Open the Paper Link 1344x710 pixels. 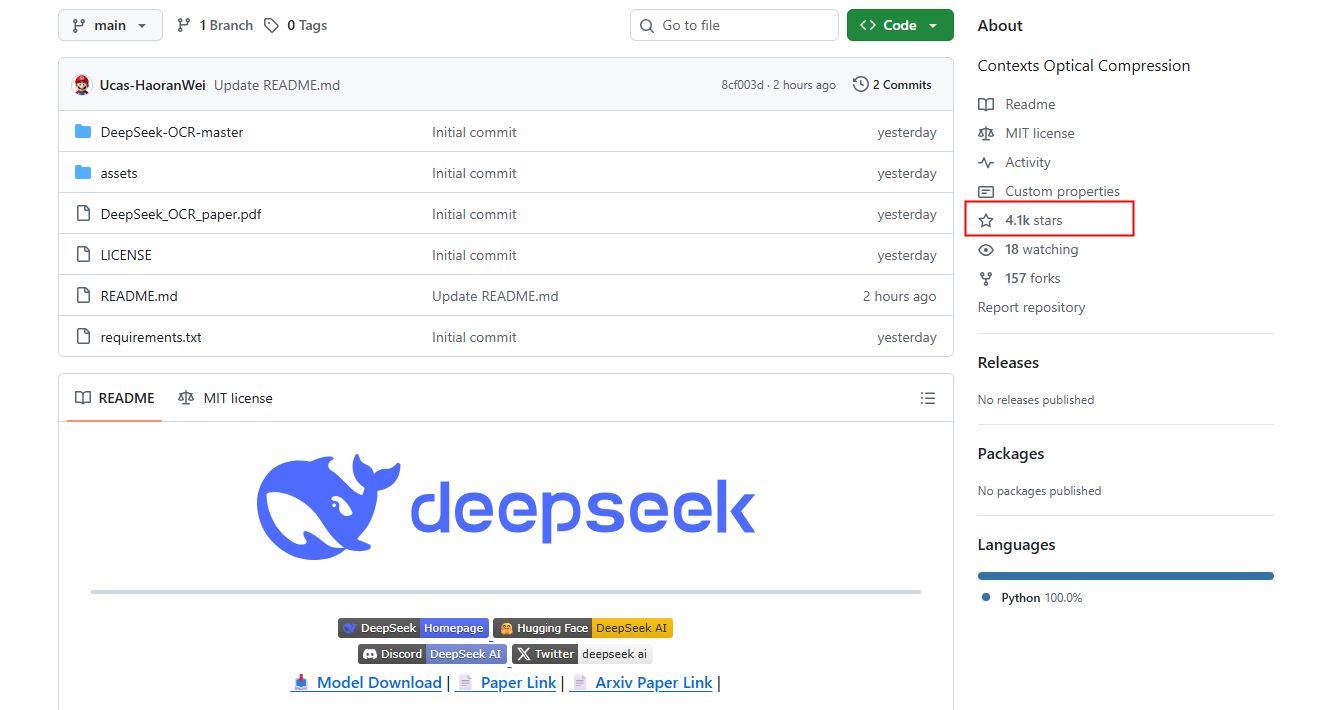(506, 683)
